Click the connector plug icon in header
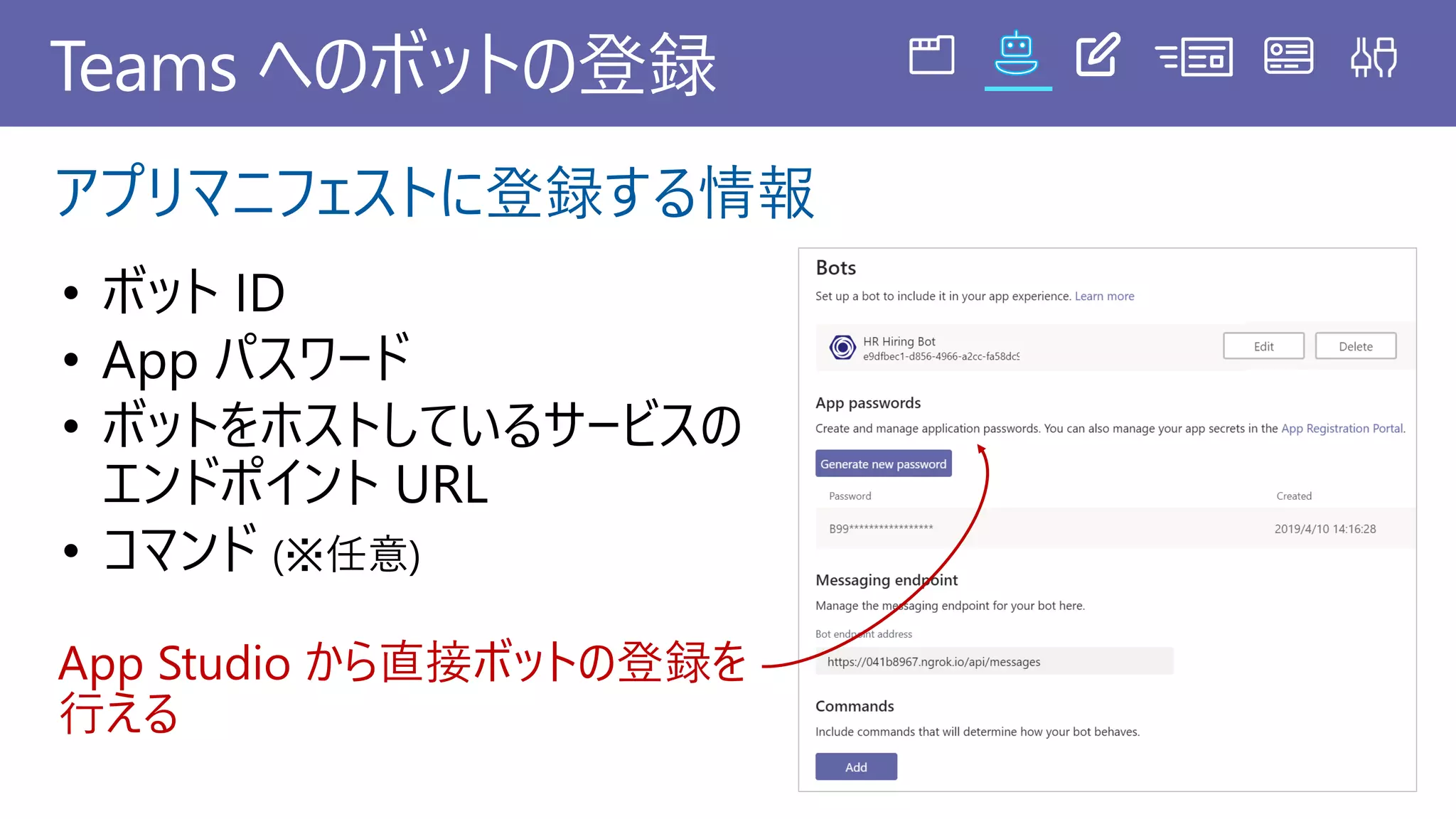Viewport: 1456px width, 819px height. tap(1374, 57)
